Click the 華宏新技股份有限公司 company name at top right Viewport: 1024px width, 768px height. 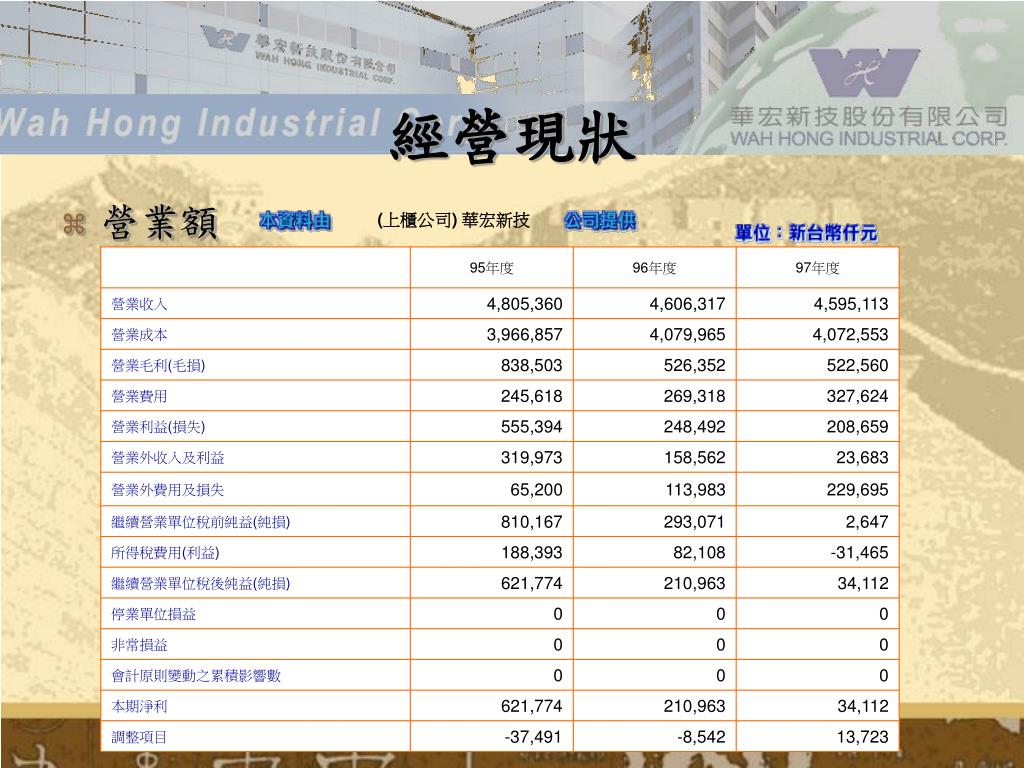point(869,116)
